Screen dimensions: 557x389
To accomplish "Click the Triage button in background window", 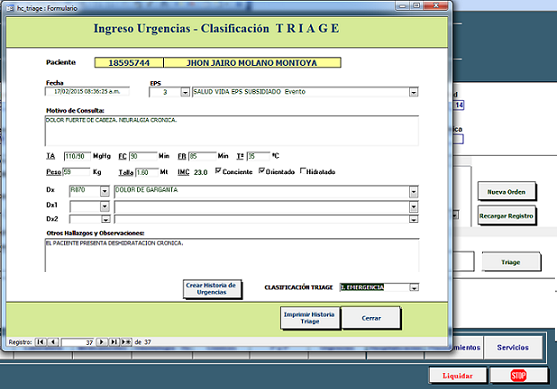I will 511,262.
